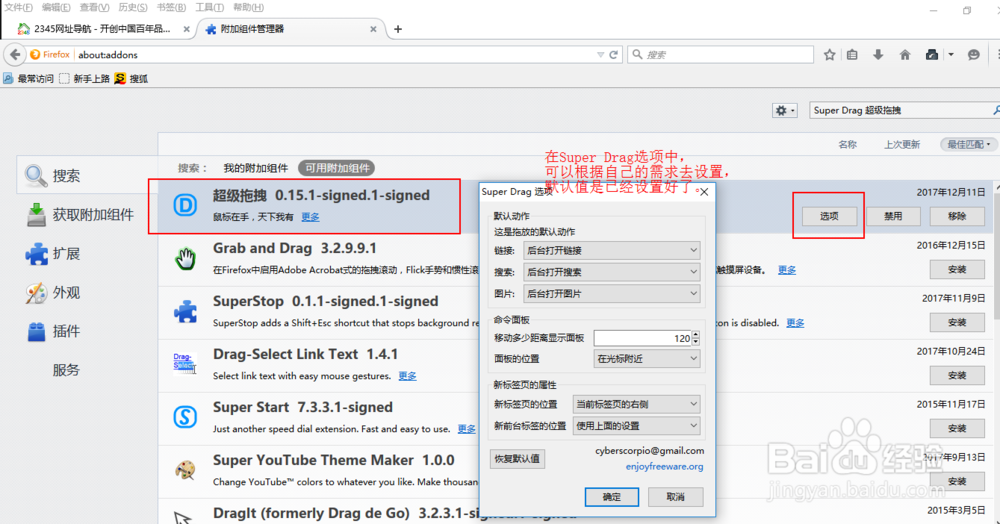Click the 搜狐 bookmark

tap(131, 78)
